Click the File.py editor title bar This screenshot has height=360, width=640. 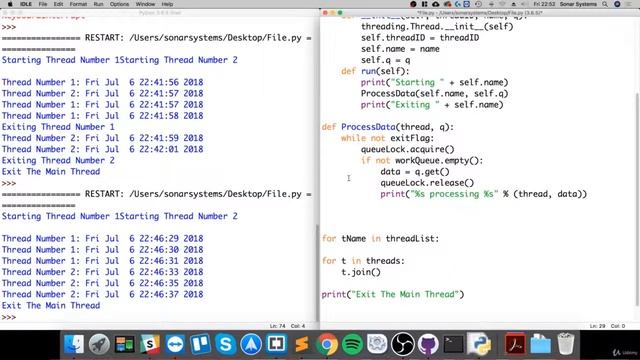pos(480,13)
